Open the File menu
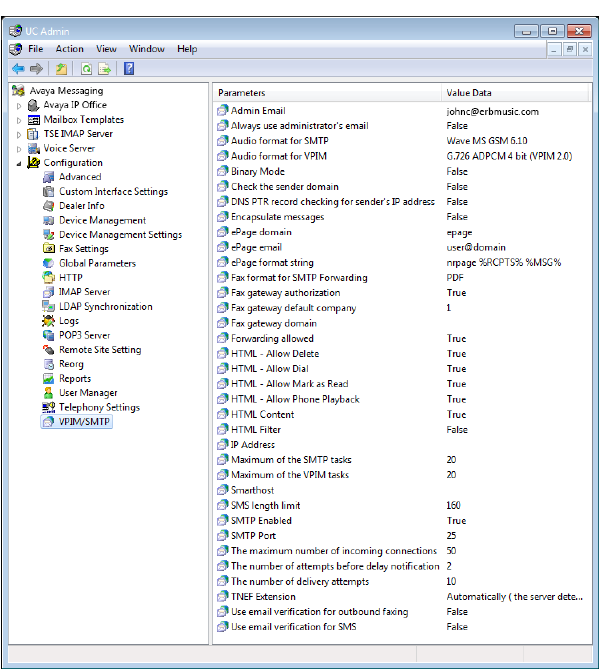Screen dimensions: 599x669 pyautogui.click(x=36, y=49)
